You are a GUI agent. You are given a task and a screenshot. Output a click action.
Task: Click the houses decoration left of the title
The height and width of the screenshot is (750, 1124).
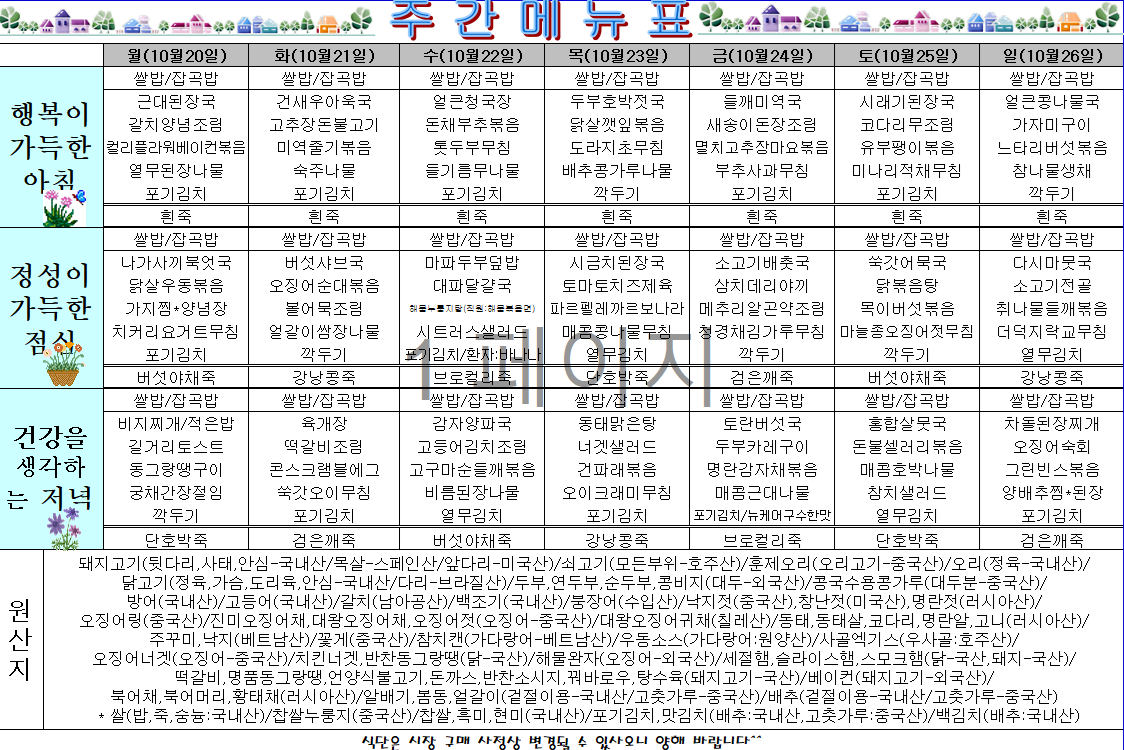pos(180,20)
